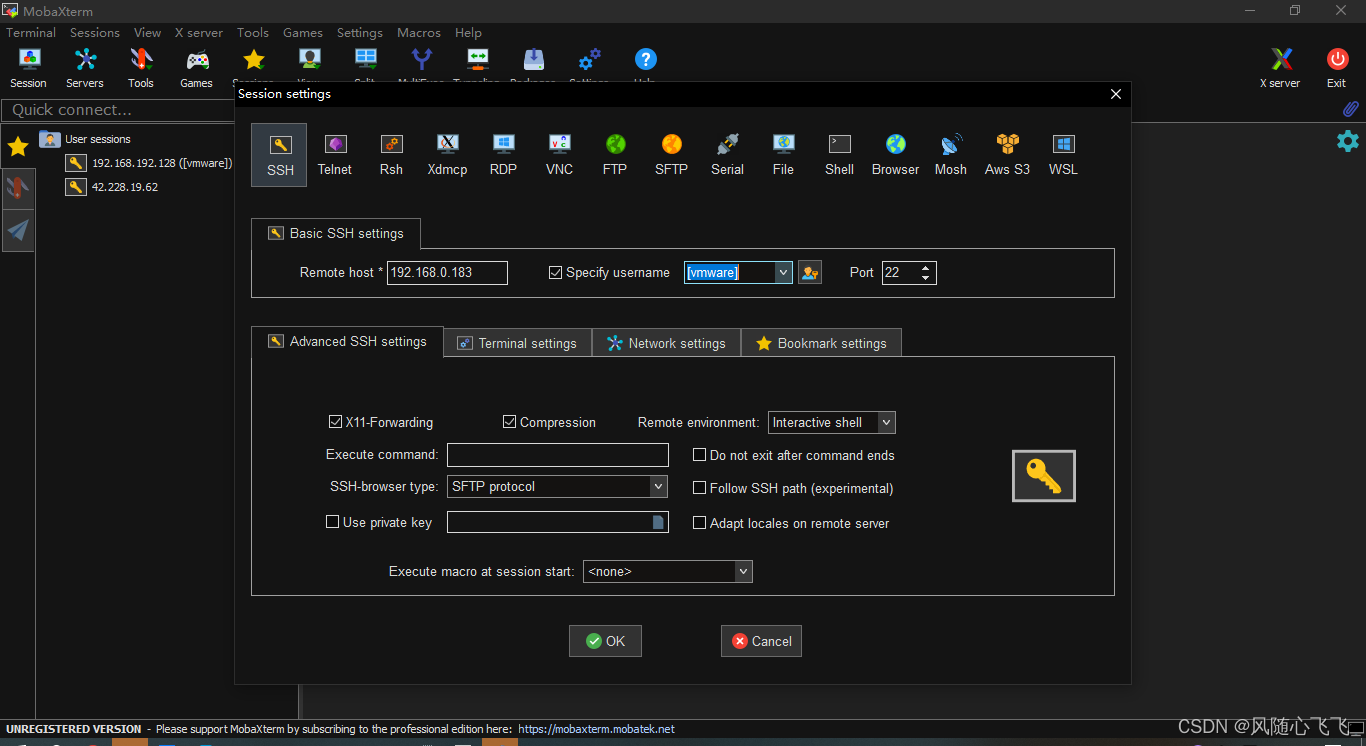
Task: Click the Session toolbar icon
Action: [x=28, y=68]
